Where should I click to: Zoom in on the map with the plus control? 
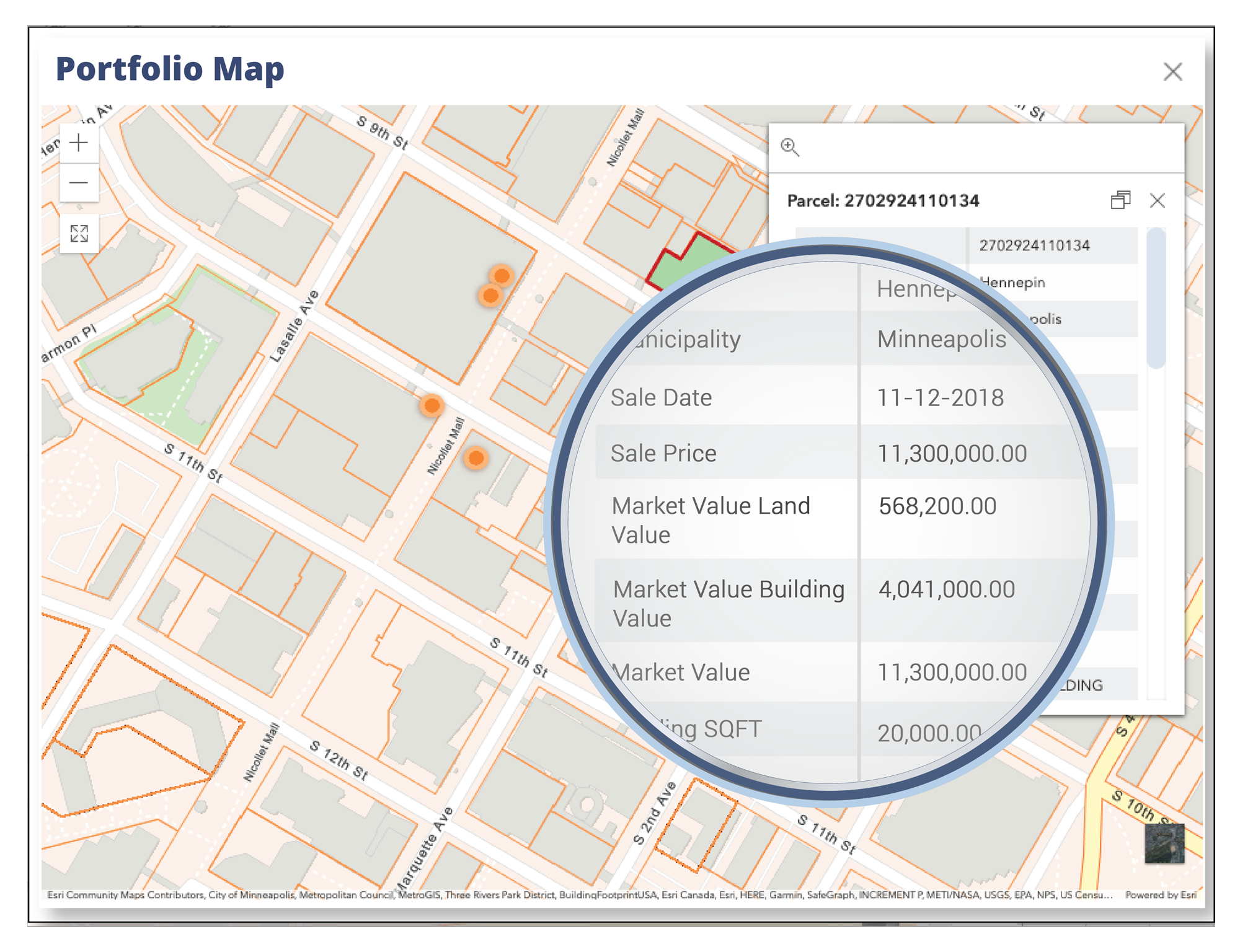pos(79,143)
